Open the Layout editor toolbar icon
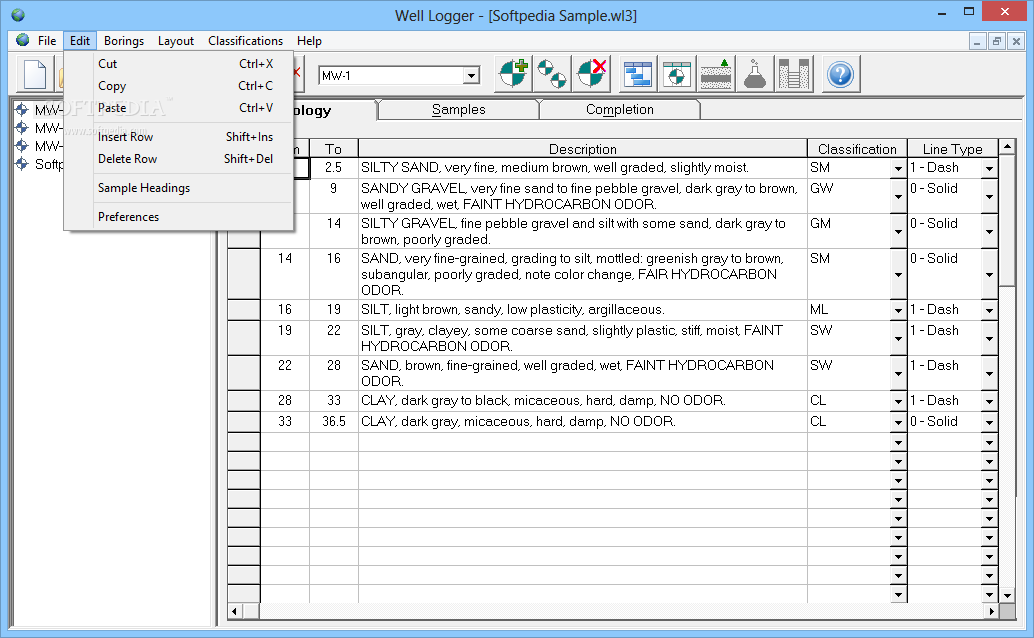The height and width of the screenshot is (638, 1034). coord(638,74)
